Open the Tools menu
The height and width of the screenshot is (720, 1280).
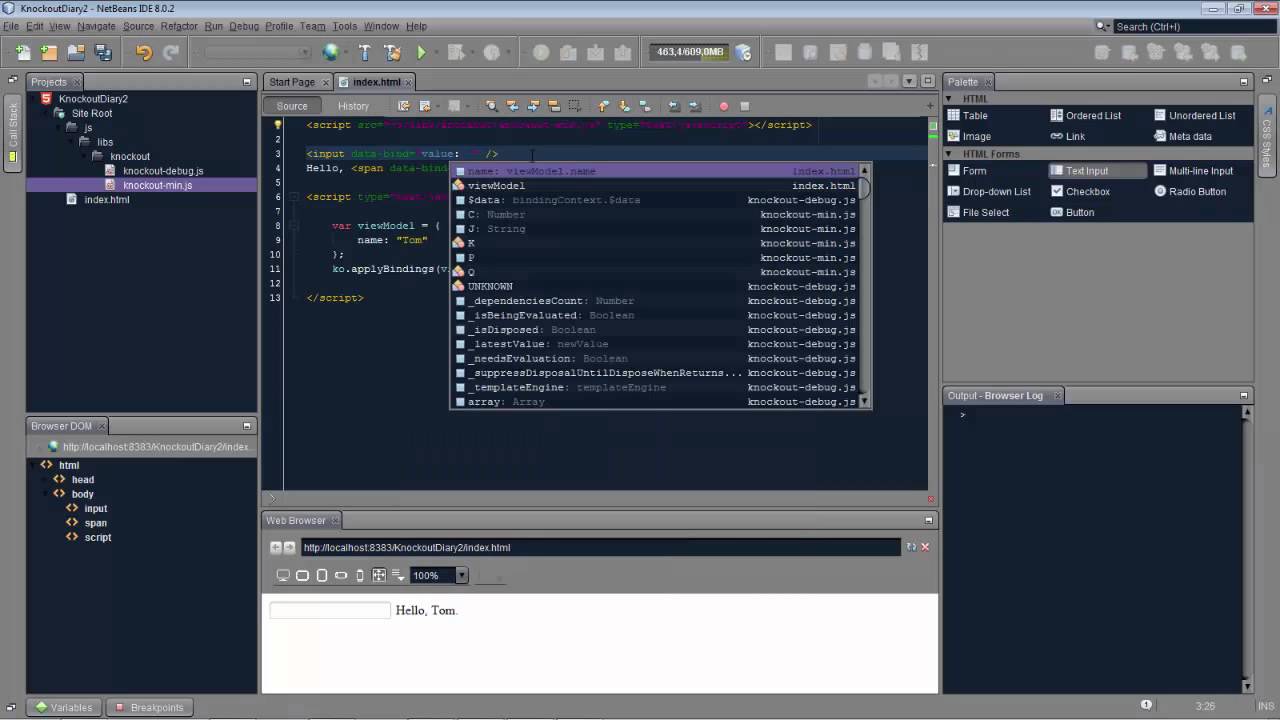pyautogui.click(x=344, y=26)
